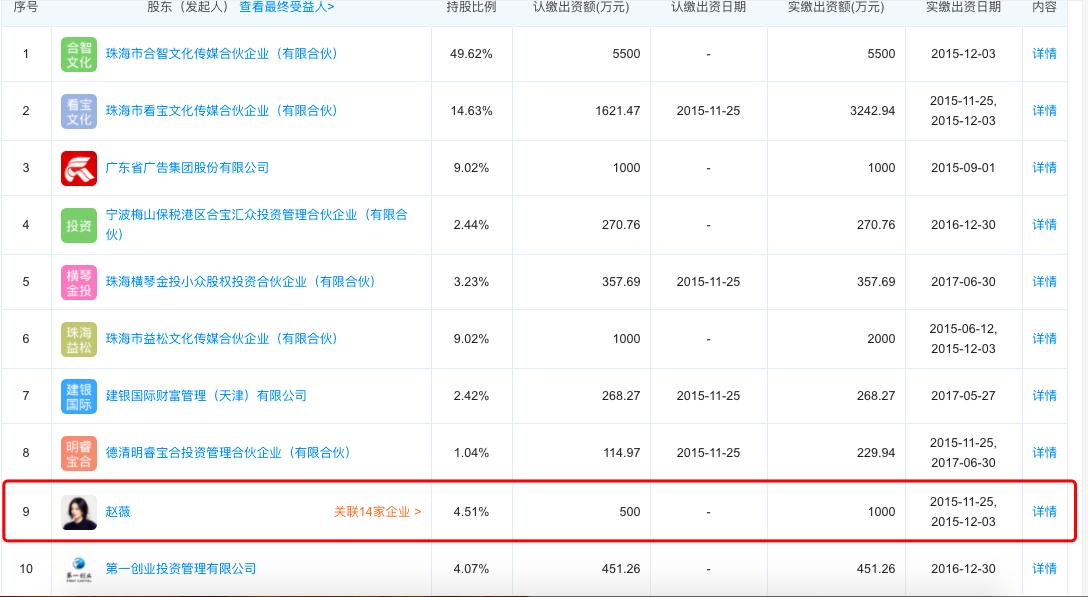This screenshot has height=597, width=1088.
Task: Click the 序号 column header
Action: [26, 7]
